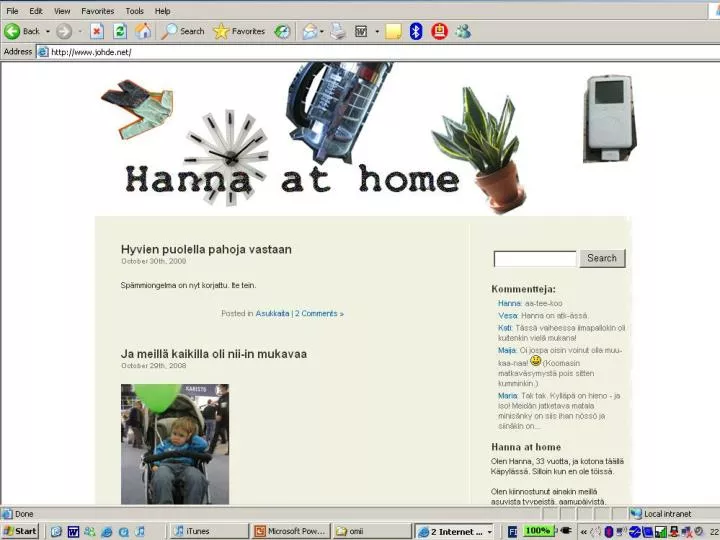Click the red round toolbar icon
The width and height of the screenshot is (720, 540).
tap(439, 31)
